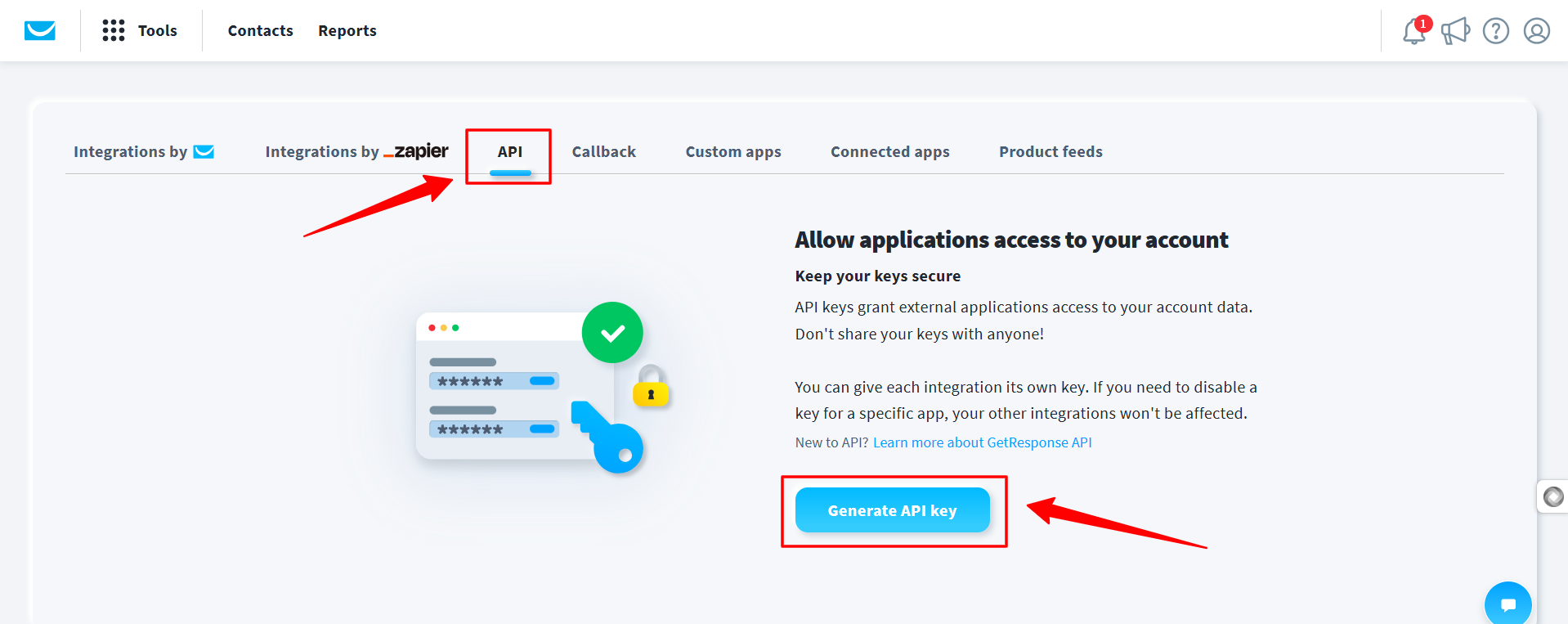The height and width of the screenshot is (624, 1568).
Task: Open Integrations by GetResponse
Action: click(x=143, y=151)
